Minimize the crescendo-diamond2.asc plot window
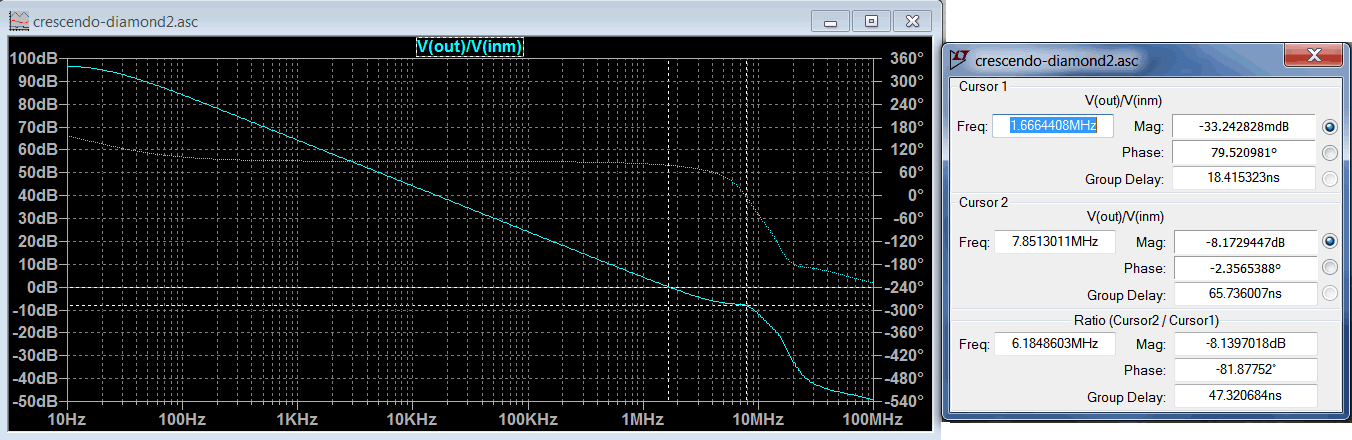The image size is (1352, 440). click(832, 20)
